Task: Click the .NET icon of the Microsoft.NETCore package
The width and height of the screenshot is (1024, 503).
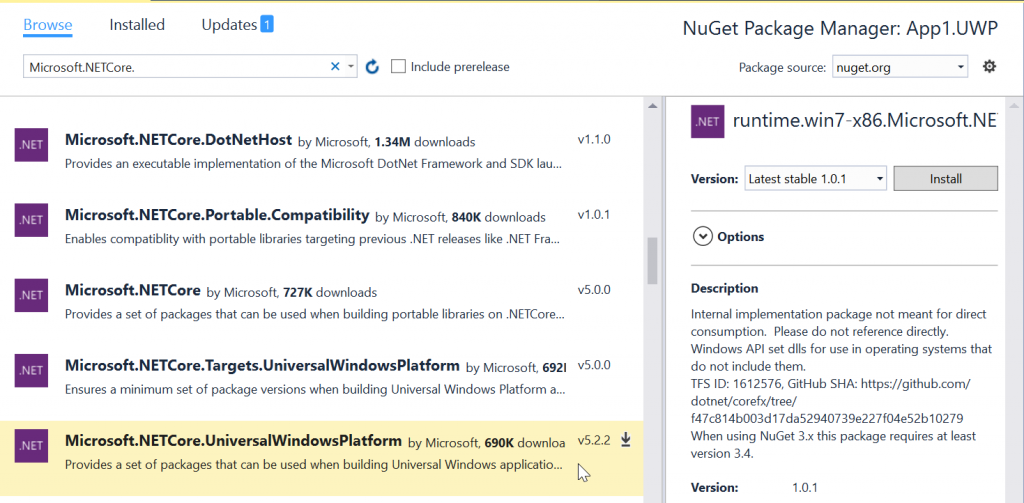Action: pyautogui.click(x=31, y=295)
